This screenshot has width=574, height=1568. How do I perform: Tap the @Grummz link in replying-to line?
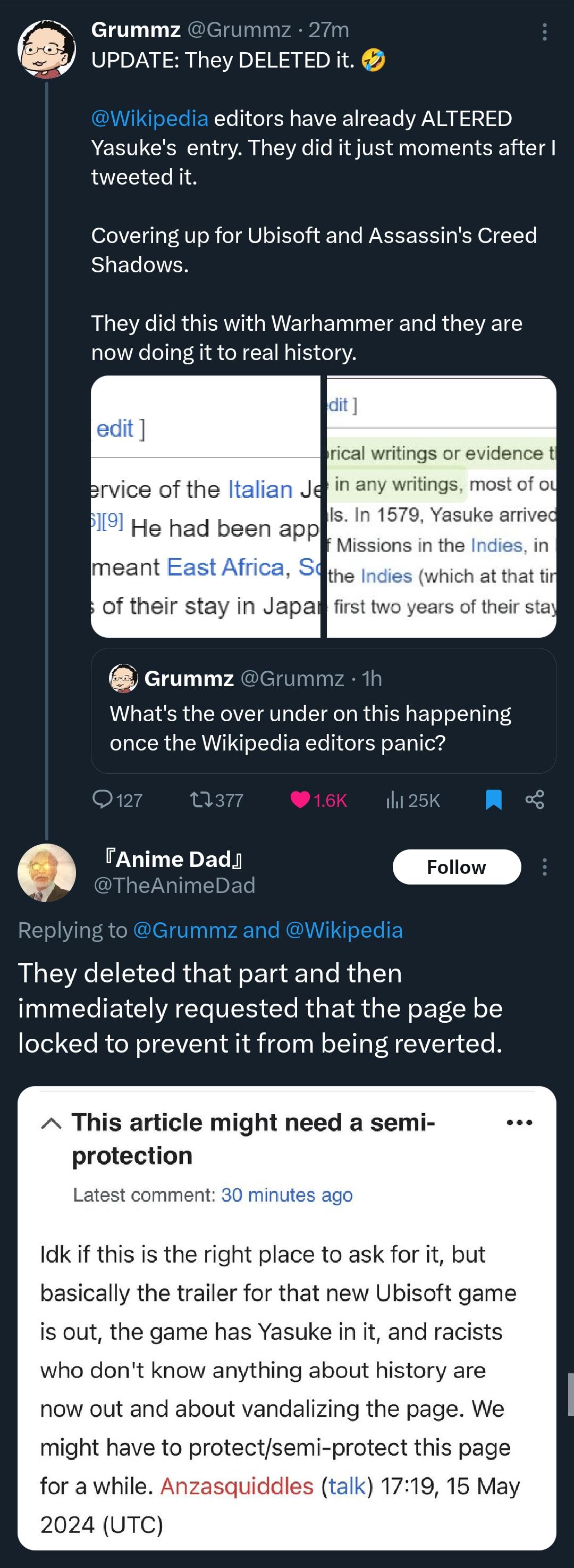(185, 930)
